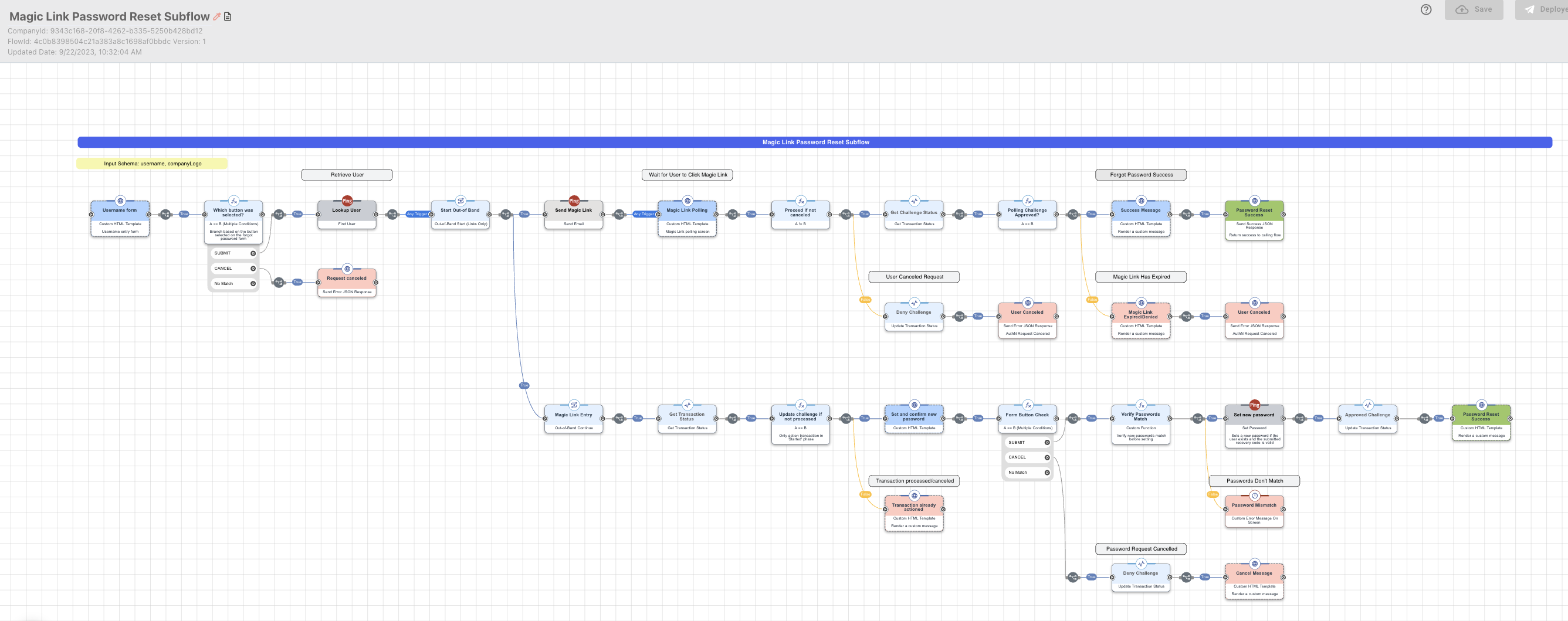The image size is (1568, 621).
Task: Click the globe icon above Username form node
Action: tap(120, 201)
